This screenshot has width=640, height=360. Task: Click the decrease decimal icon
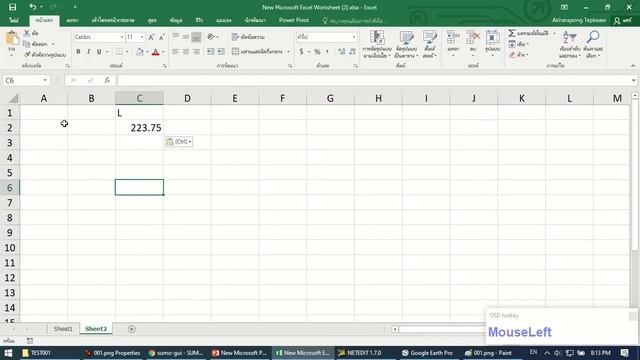[352, 52]
